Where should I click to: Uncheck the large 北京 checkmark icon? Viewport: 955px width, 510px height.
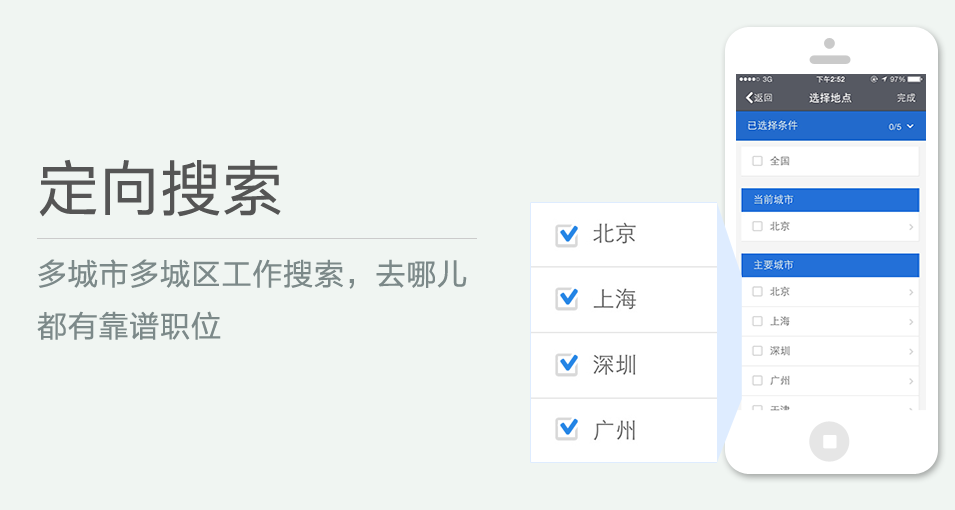(x=567, y=235)
